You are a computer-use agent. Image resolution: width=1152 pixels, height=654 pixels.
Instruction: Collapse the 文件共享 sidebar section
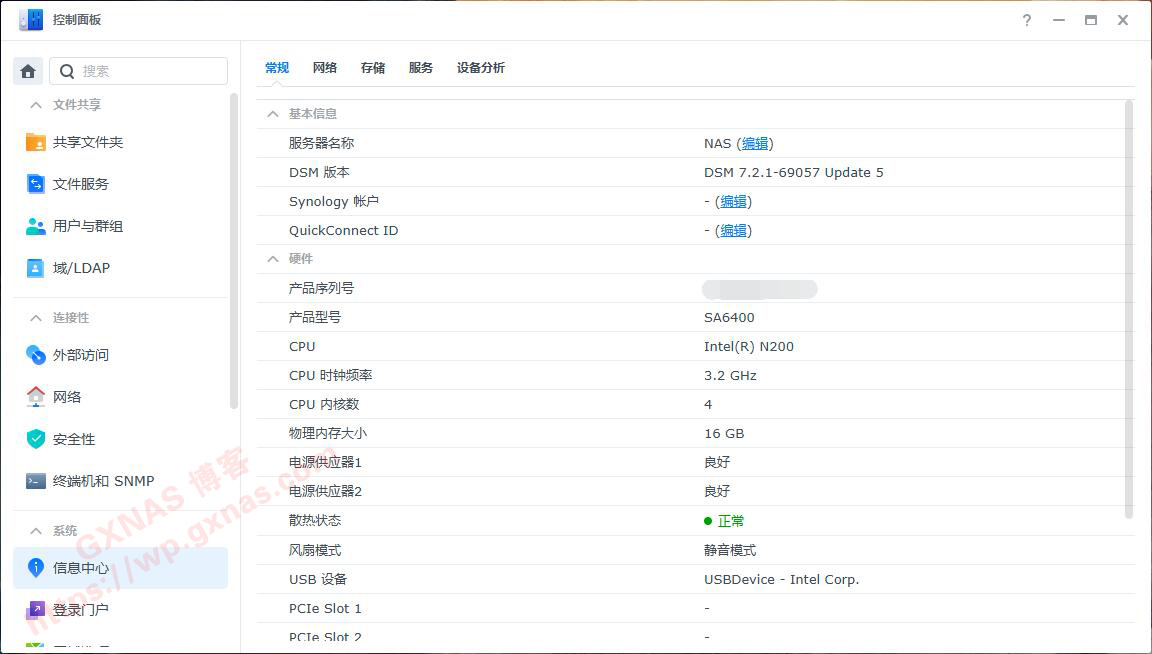[x=36, y=105]
